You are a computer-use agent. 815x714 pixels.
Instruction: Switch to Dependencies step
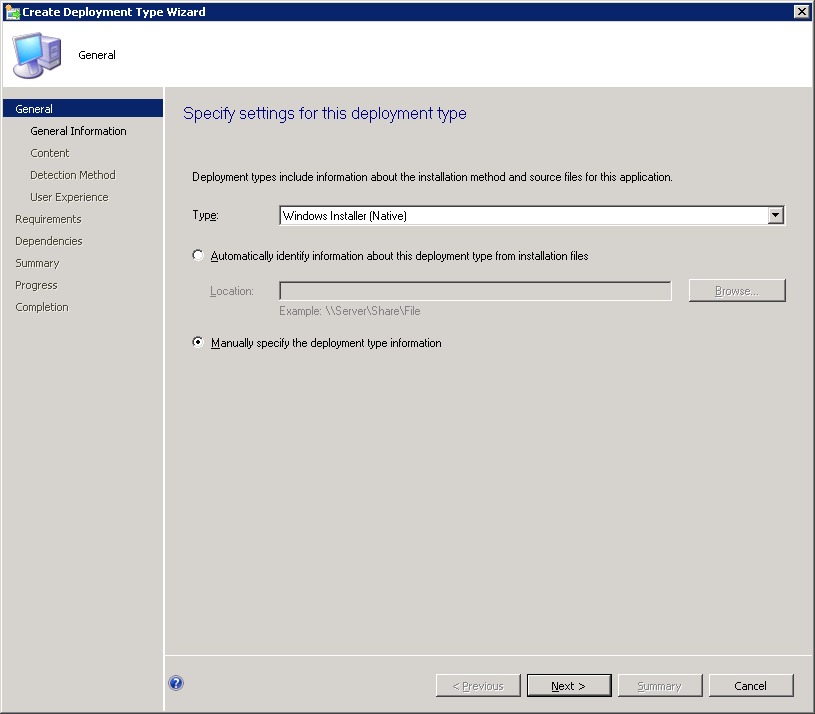49,241
